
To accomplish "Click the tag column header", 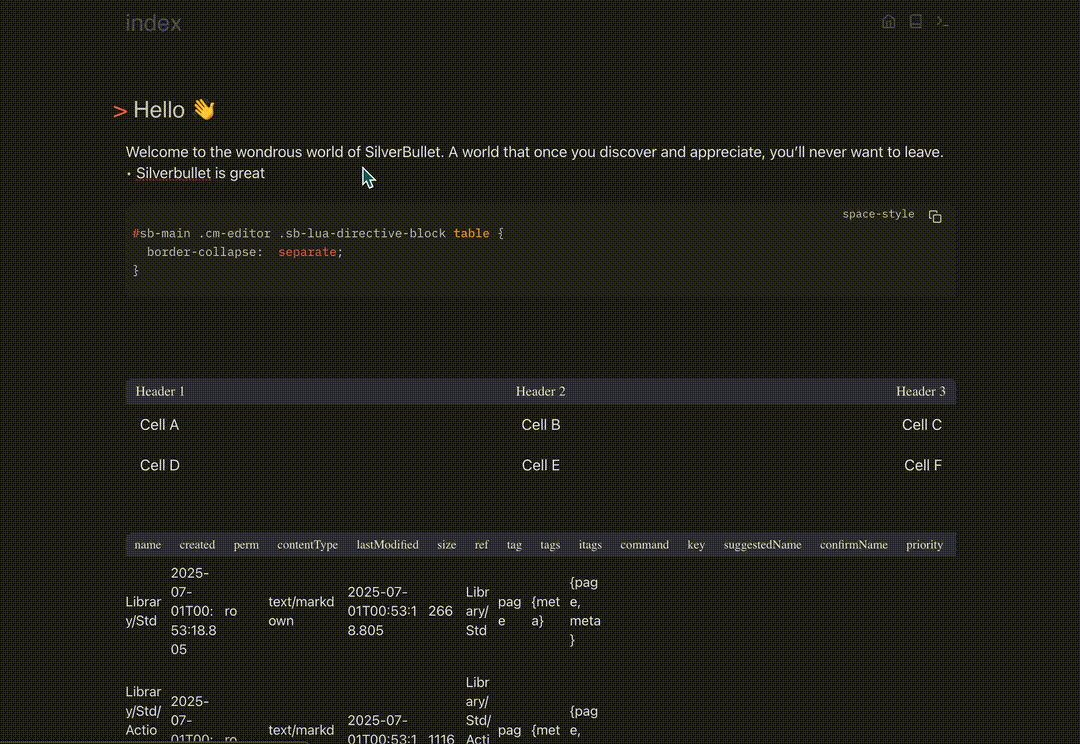I will (514, 545).
